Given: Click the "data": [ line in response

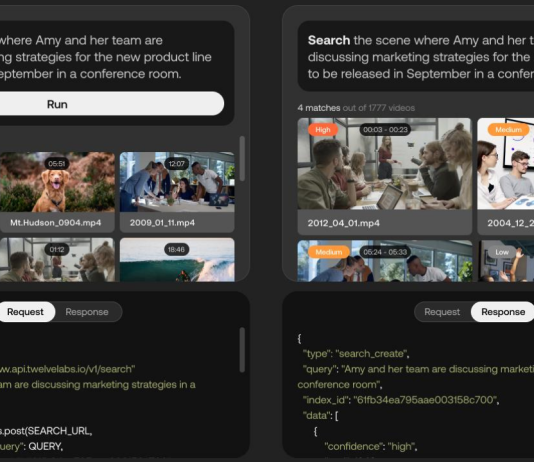Looking at the screenshot, I should point(320,415).
